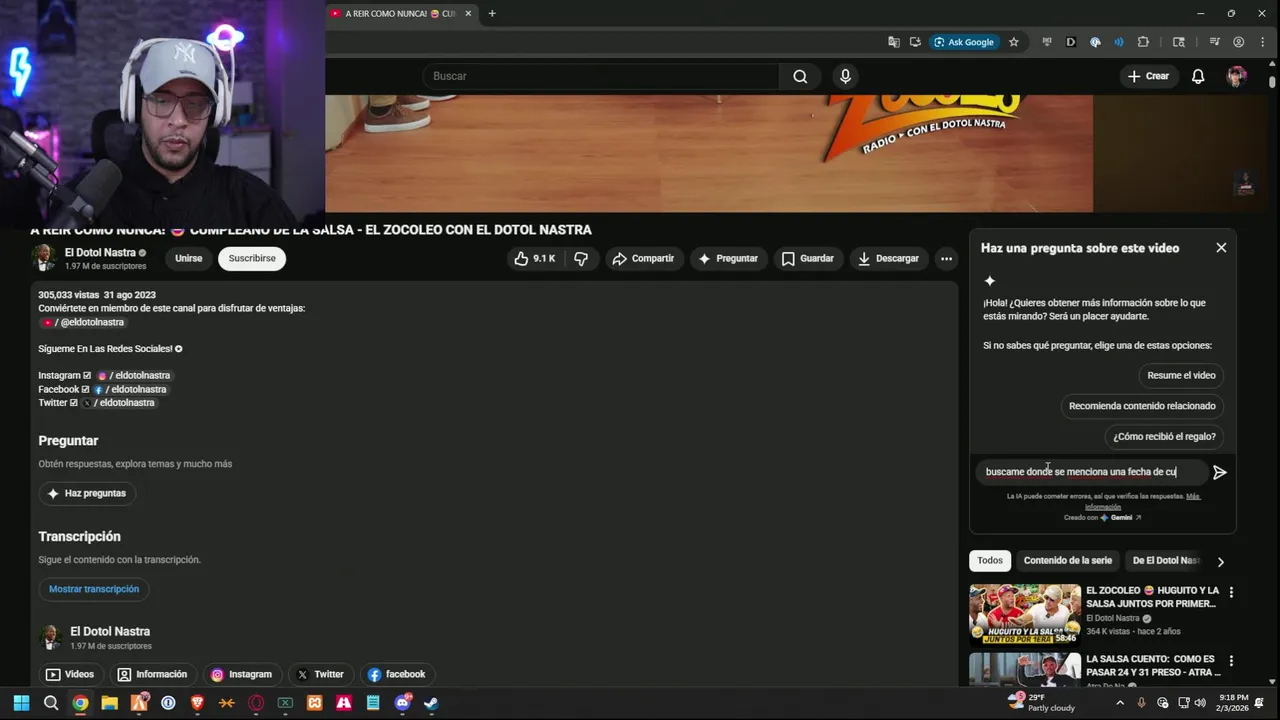Open Windows taskbar search
Screen dimensions: 1280x720
point(51,703)
